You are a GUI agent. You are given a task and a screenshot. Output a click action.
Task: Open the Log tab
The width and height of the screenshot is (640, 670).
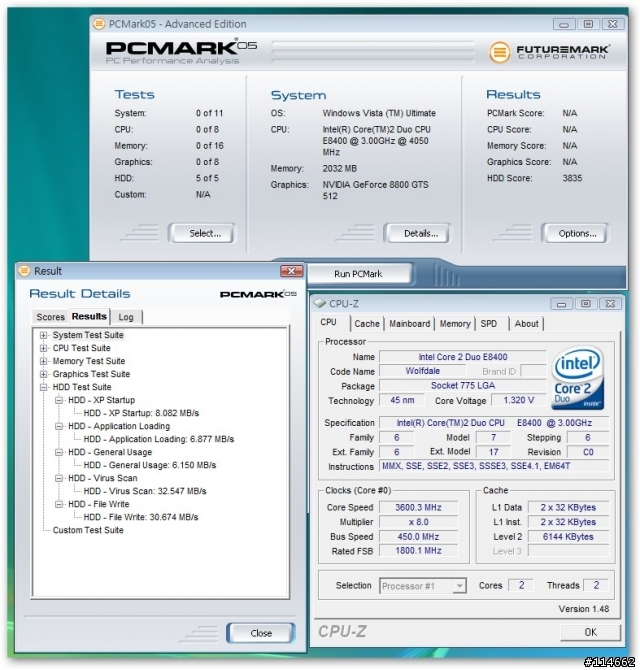(126, 317)
